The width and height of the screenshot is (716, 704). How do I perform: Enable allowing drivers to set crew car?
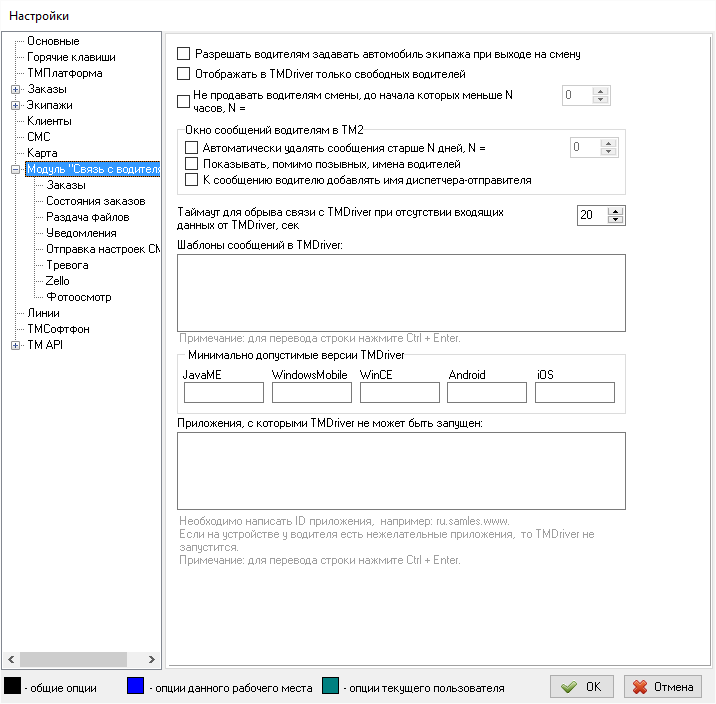pos(183,54)
